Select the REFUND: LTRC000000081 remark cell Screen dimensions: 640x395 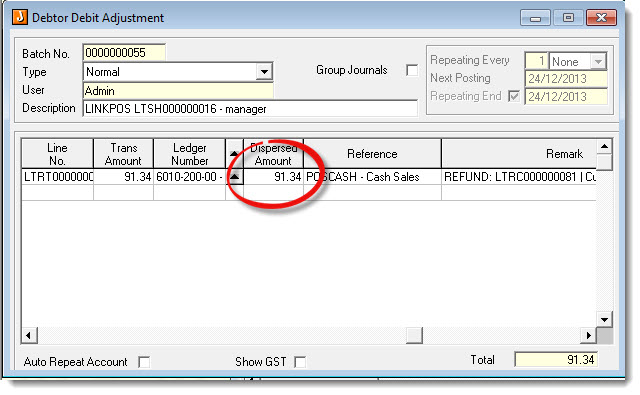(519, 177)
